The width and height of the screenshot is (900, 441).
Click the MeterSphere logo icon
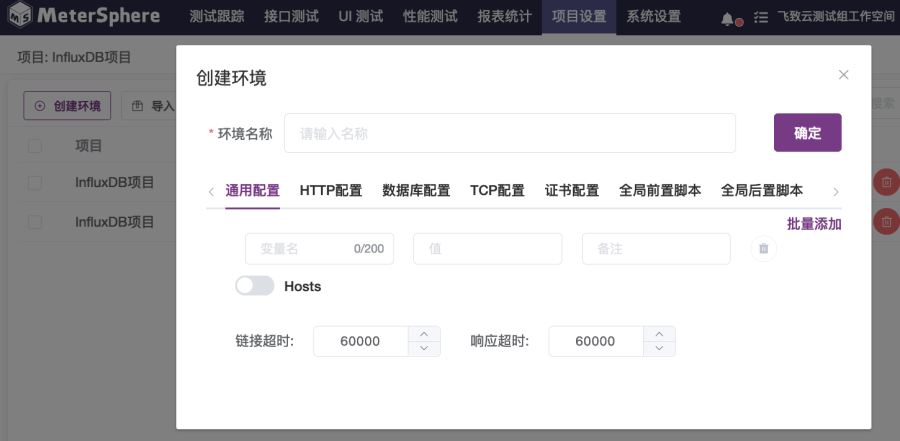20,16
